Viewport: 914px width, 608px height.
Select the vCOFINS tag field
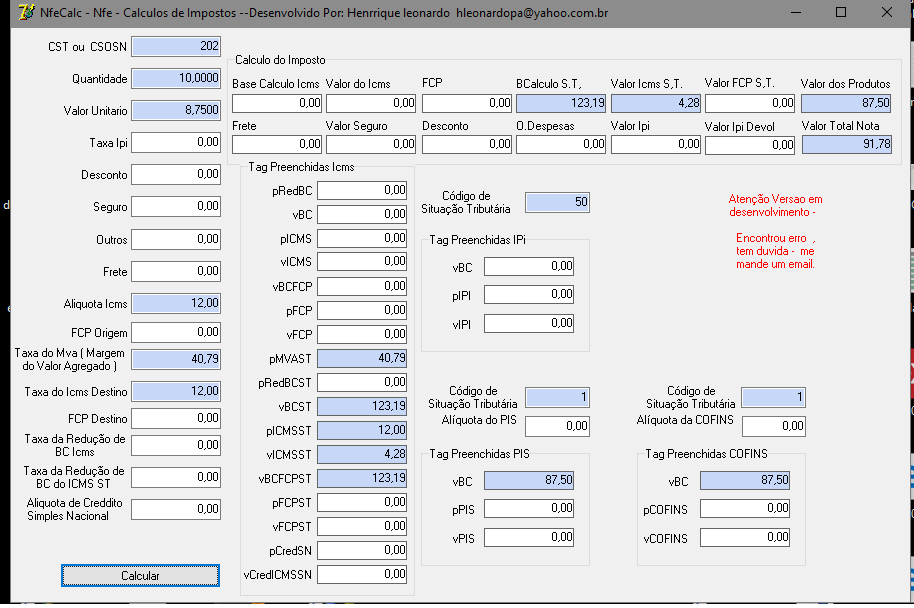pos(745,537)
